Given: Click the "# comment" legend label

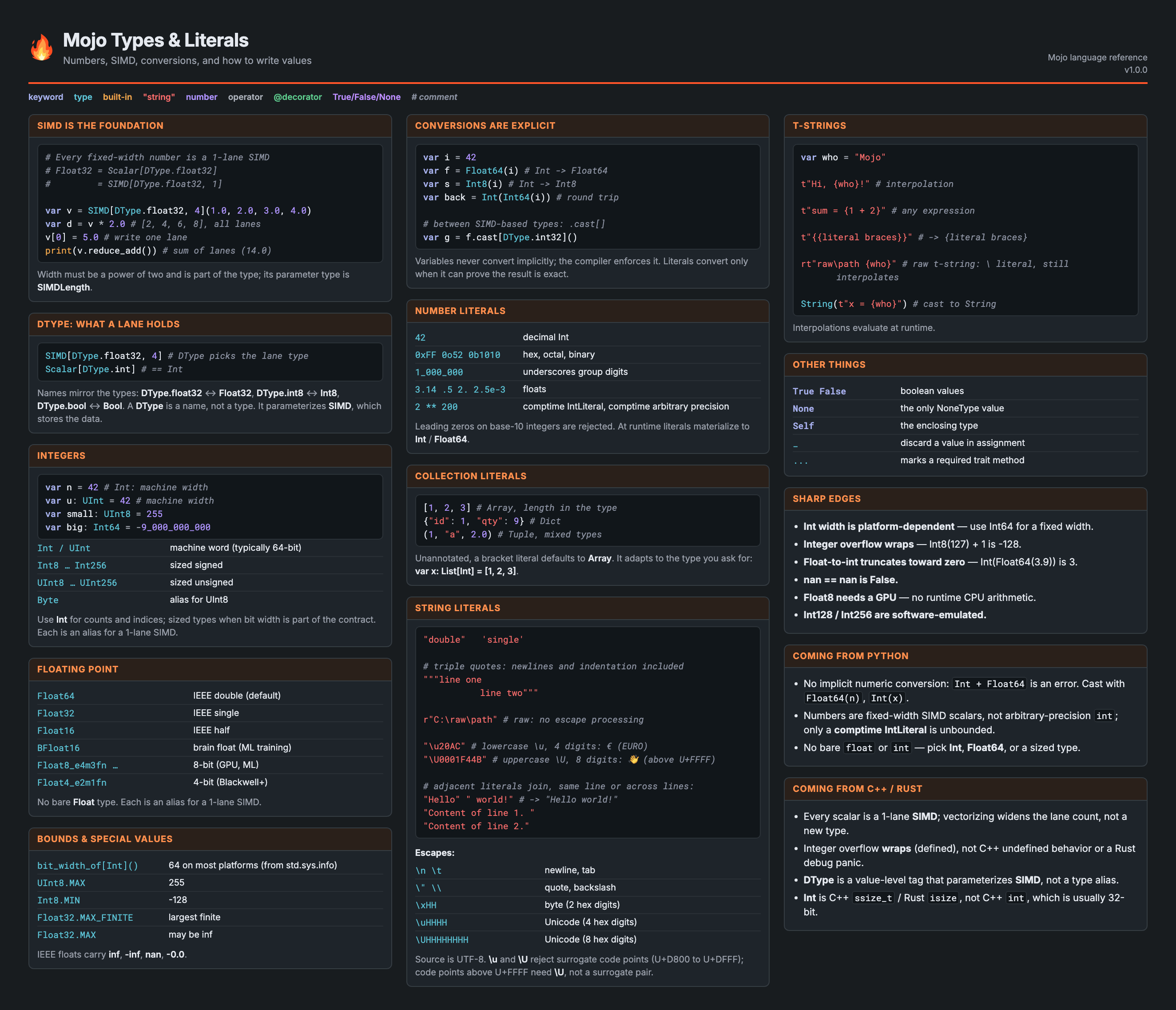Looking at the screenshot, I should 434,97.
